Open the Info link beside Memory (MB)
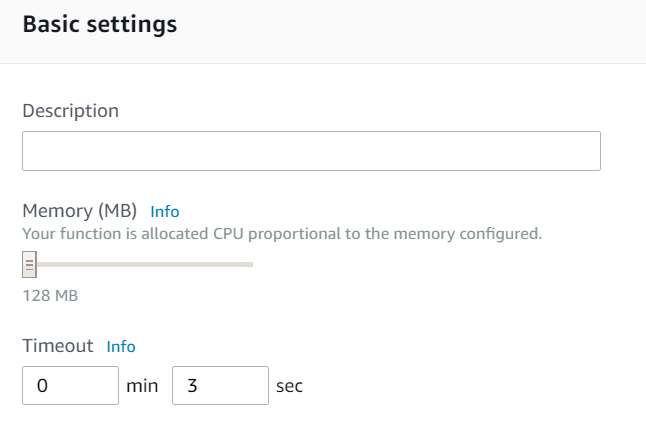646x436 pixels. point(165,212)
